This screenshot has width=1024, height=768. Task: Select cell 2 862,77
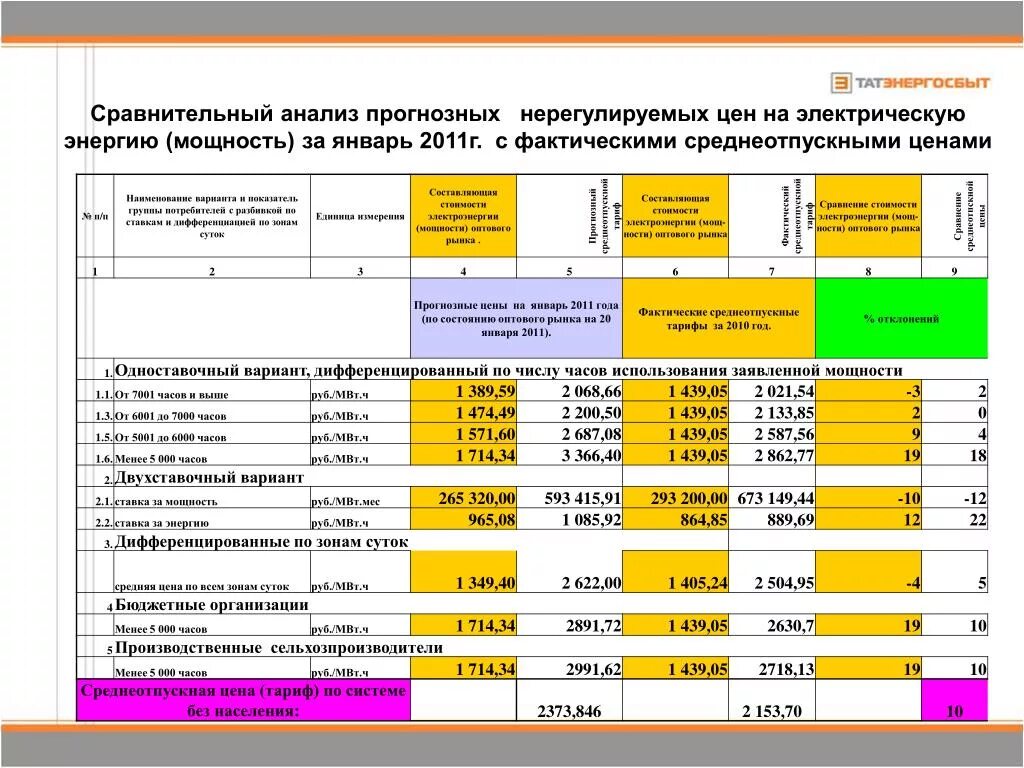(772, 455)
